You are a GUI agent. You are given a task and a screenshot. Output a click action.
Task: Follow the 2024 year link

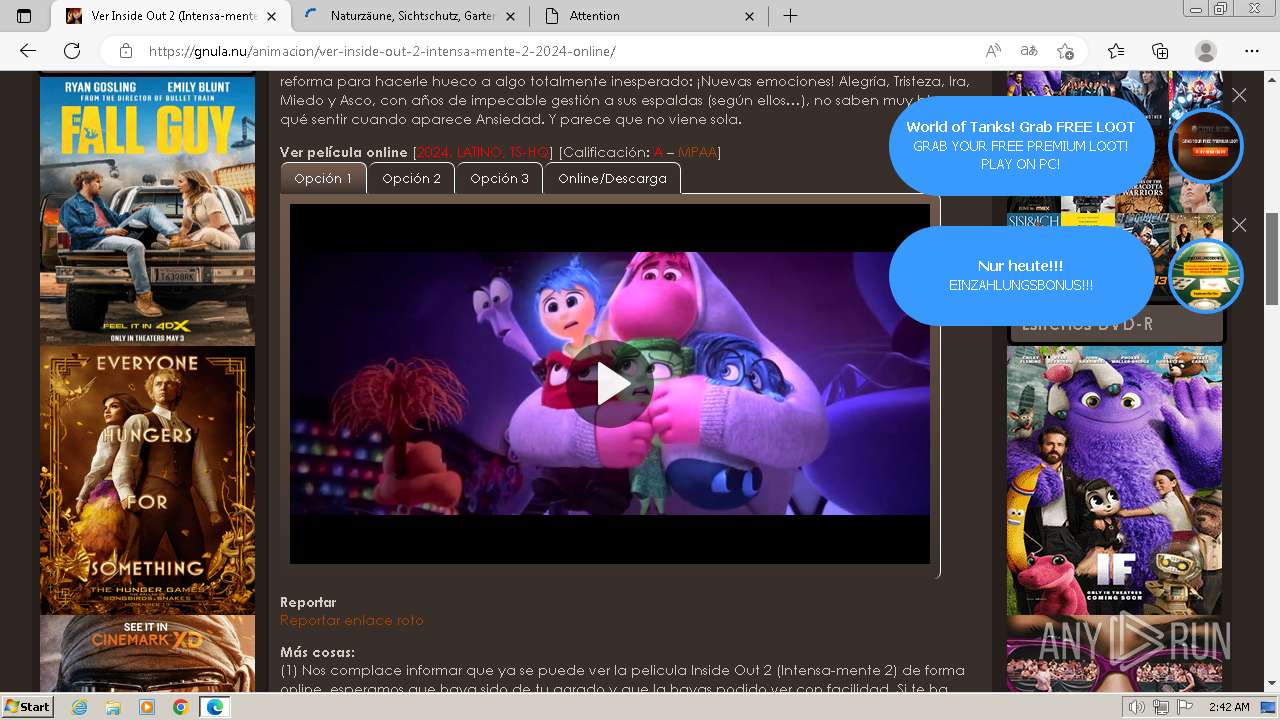433,152
